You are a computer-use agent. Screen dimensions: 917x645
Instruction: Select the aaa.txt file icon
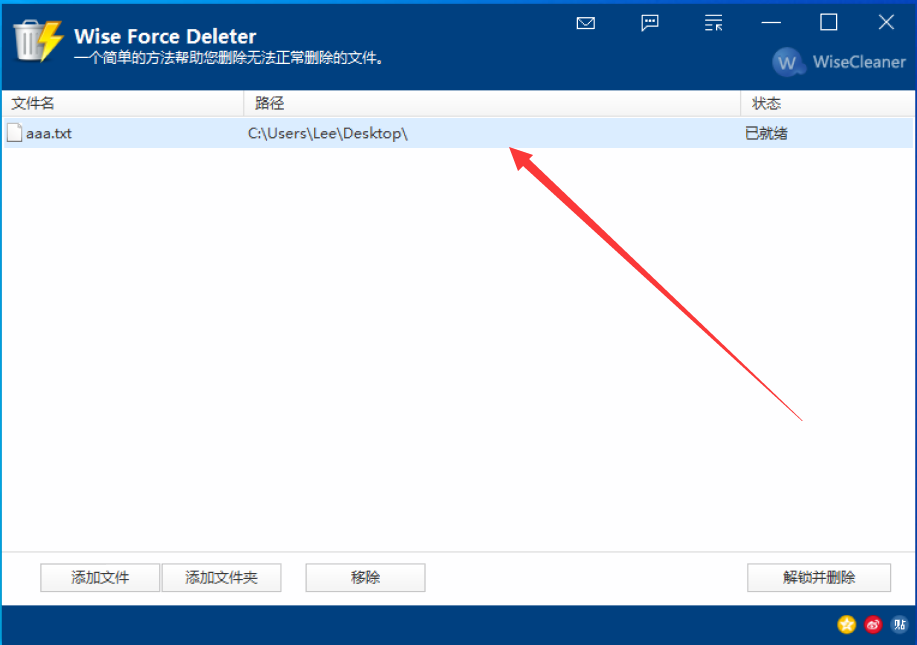coord(15,133)
